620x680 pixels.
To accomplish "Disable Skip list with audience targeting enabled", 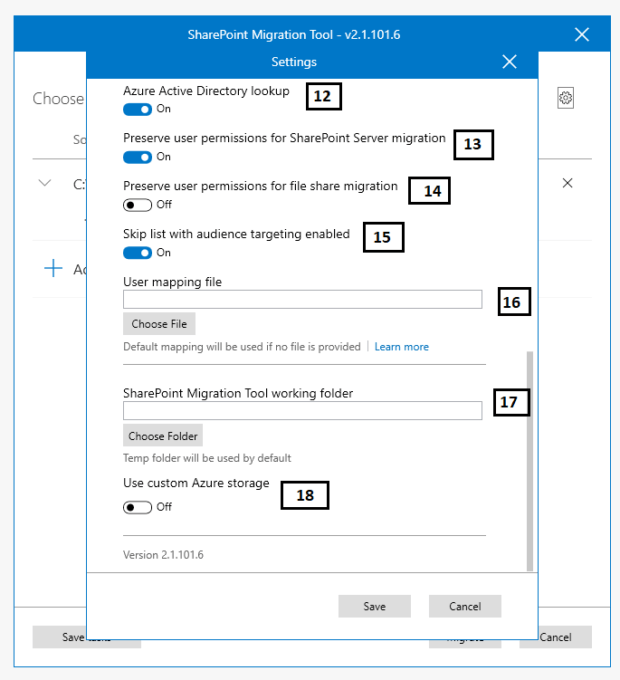I will 137,253.
